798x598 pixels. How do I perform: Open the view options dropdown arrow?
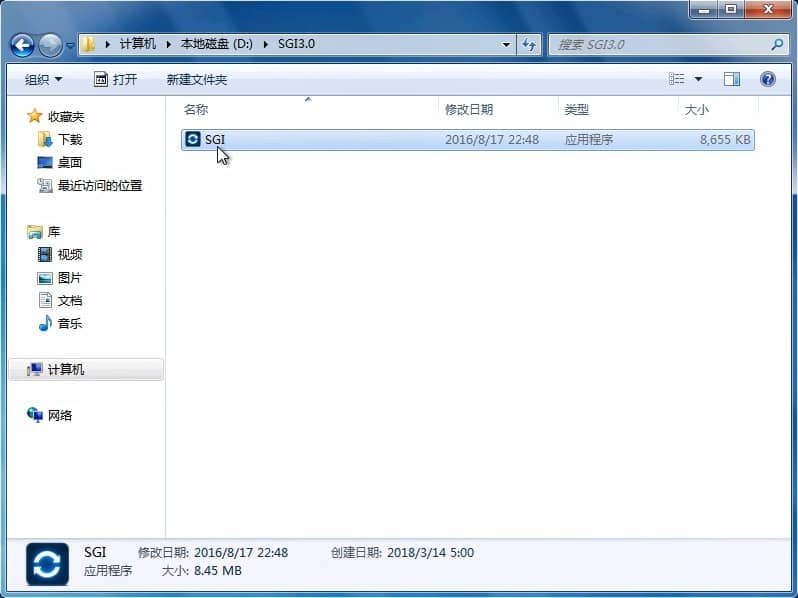pyautogui.click(x=698, y=79)
